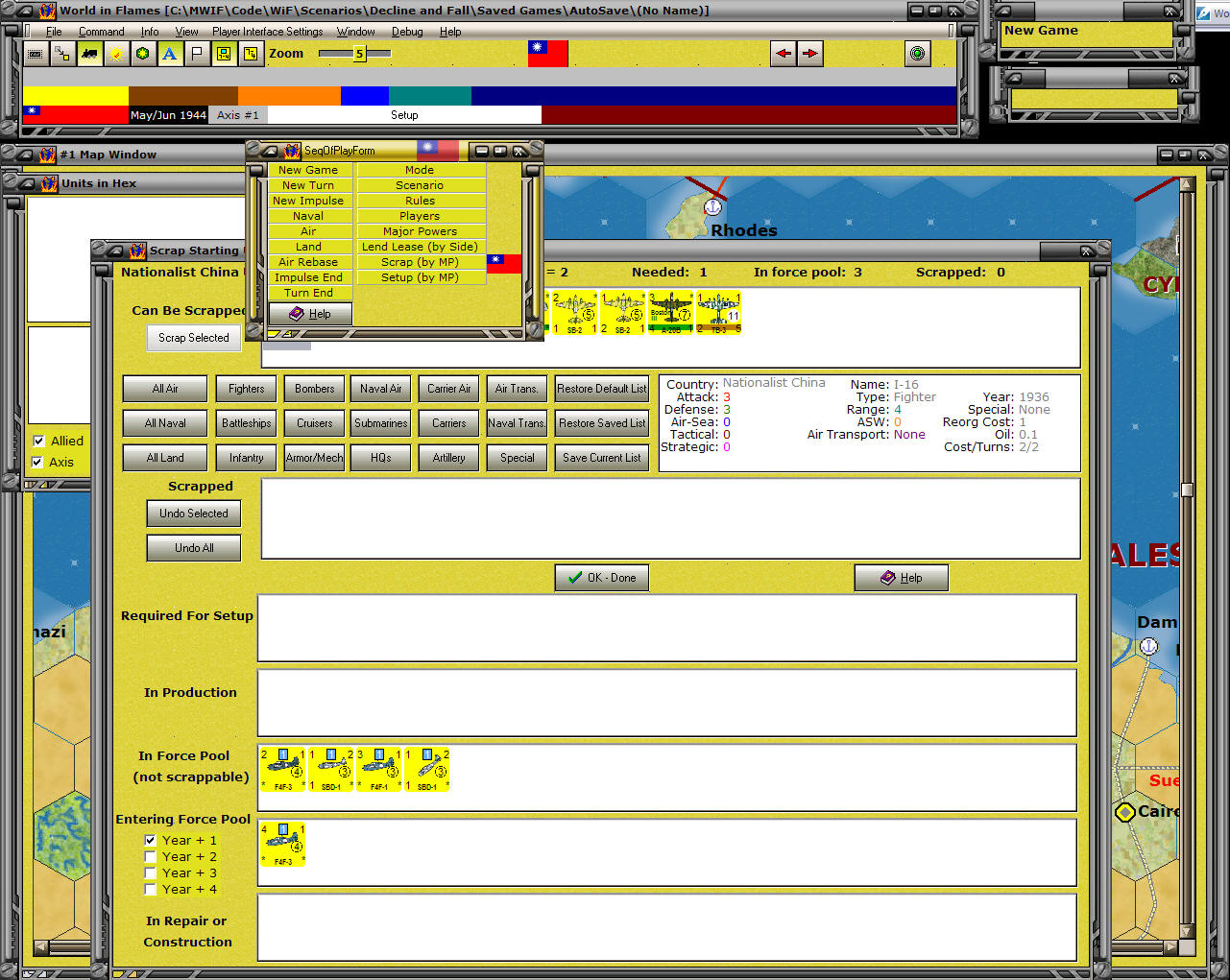Click the OK - Done button
This screenshot has height=980, width=1230.
(601, 577)
